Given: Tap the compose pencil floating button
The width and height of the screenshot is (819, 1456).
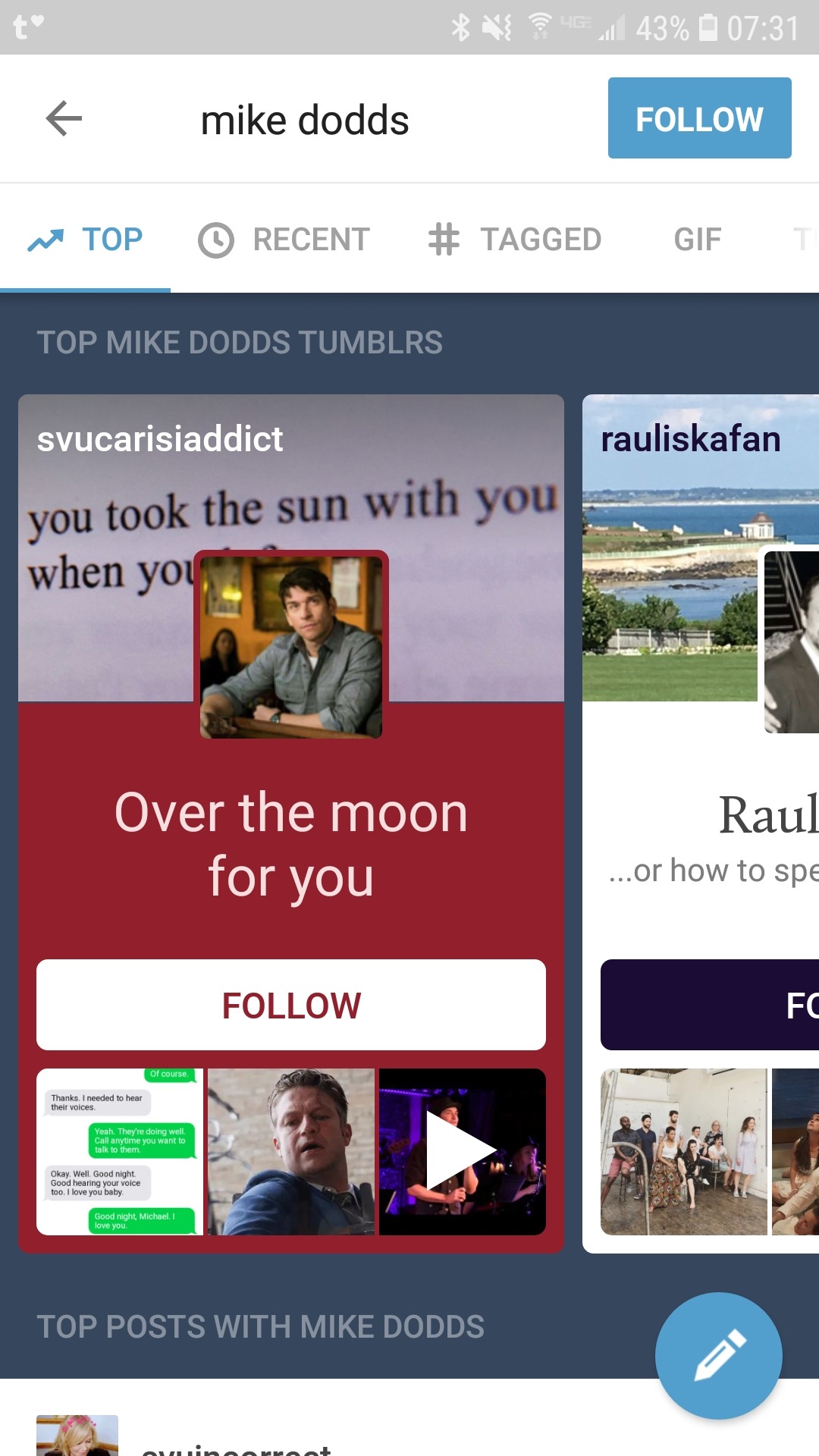Looking at the screenshot, I should [718, 1355].
